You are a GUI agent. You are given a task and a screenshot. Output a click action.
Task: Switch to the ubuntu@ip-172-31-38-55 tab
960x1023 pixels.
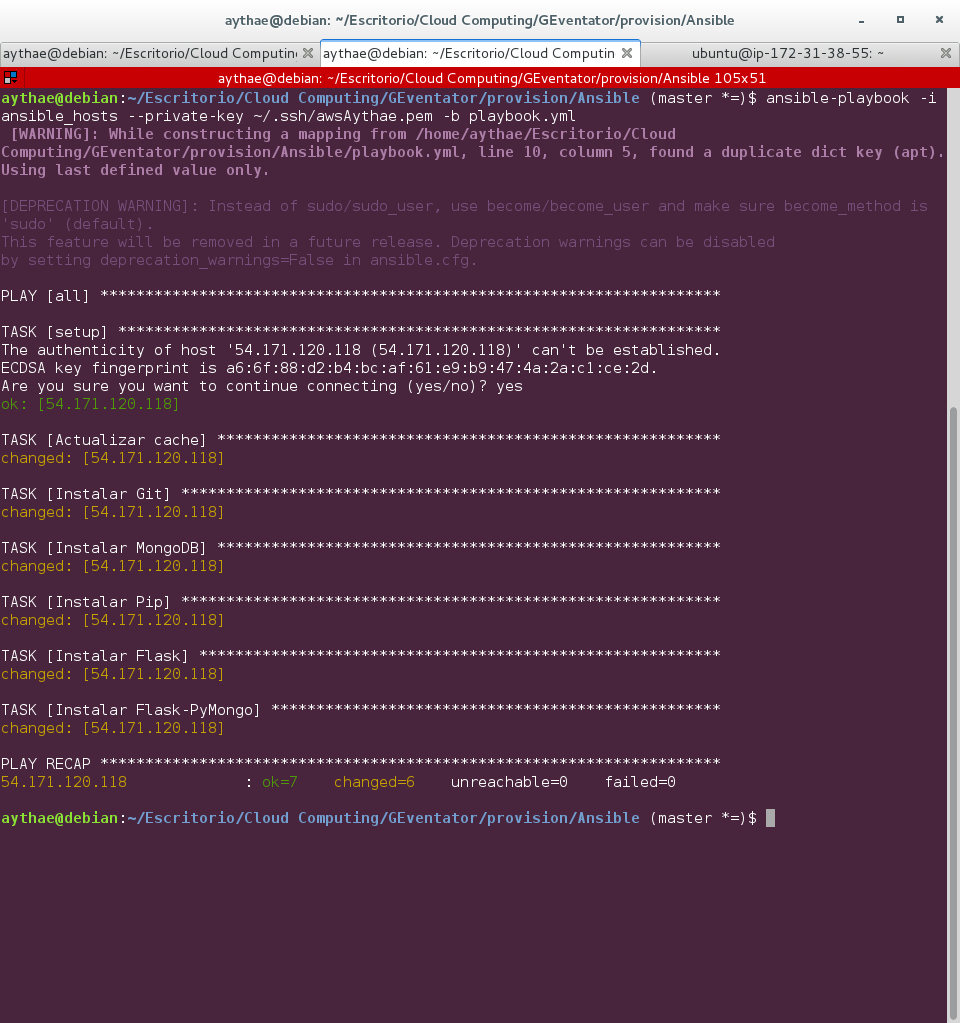pyautogui.click(x=788, y=53)
